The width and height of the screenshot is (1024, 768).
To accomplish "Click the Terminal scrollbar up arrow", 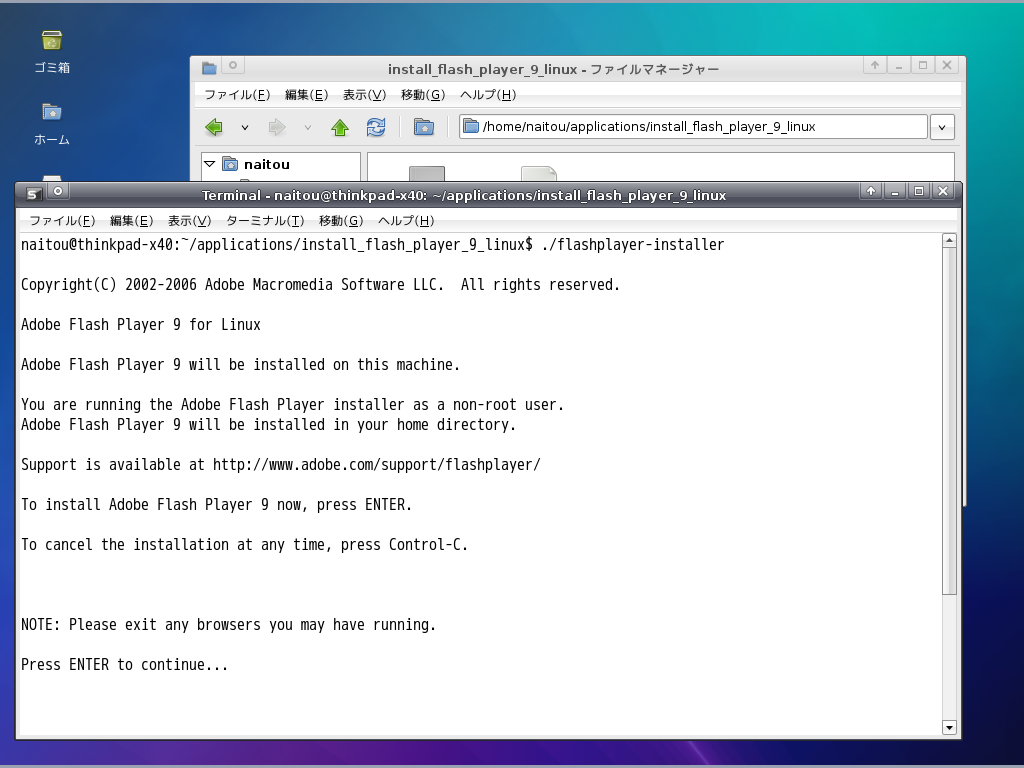I will (950, 240).
